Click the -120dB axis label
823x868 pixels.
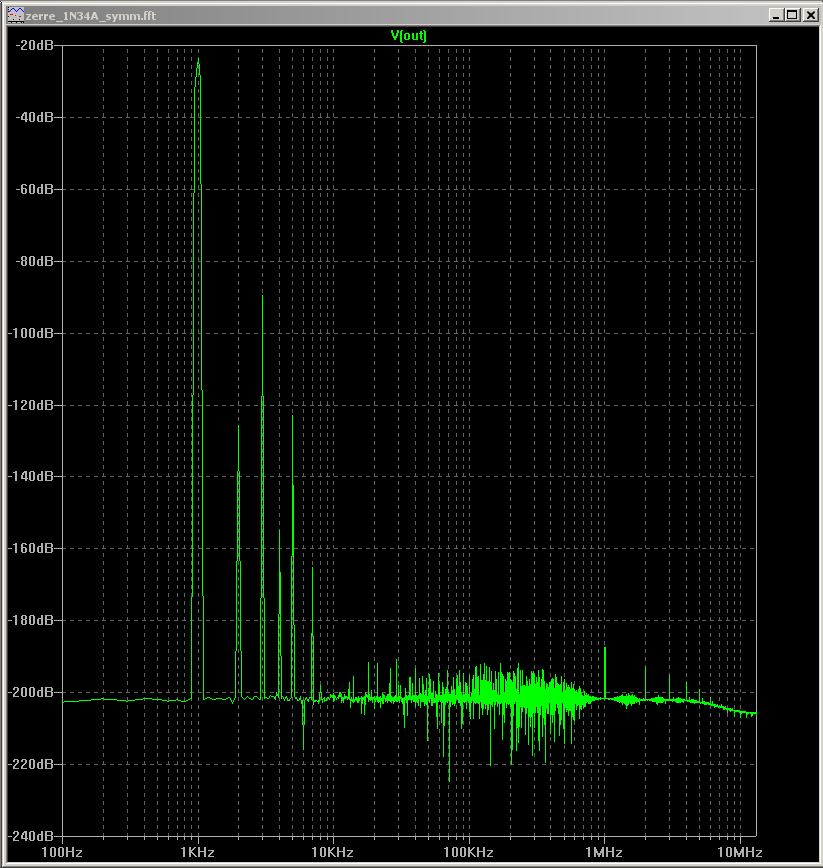pyautogui.click(x=31, y=405)
